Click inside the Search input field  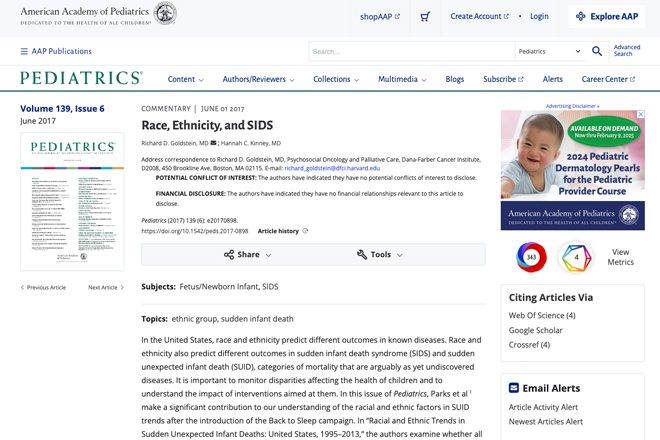pyautogui.click(x=412, y=51)
